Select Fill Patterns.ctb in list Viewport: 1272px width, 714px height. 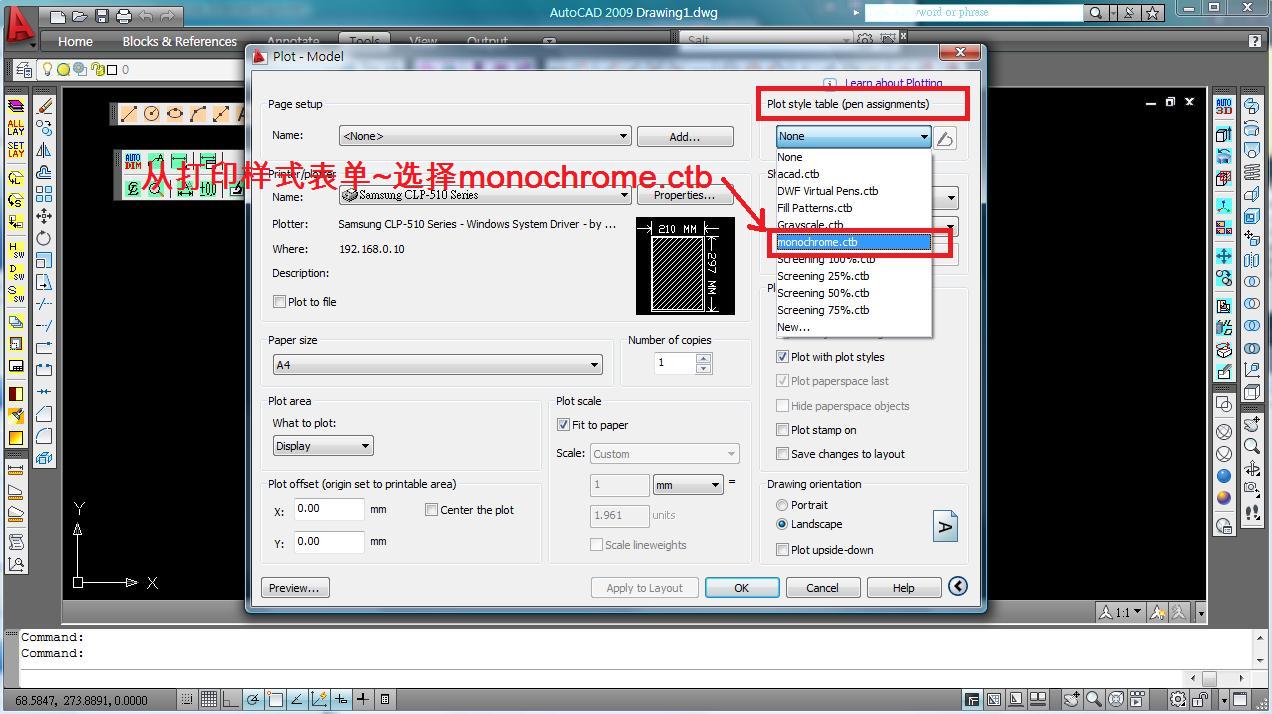854,208
